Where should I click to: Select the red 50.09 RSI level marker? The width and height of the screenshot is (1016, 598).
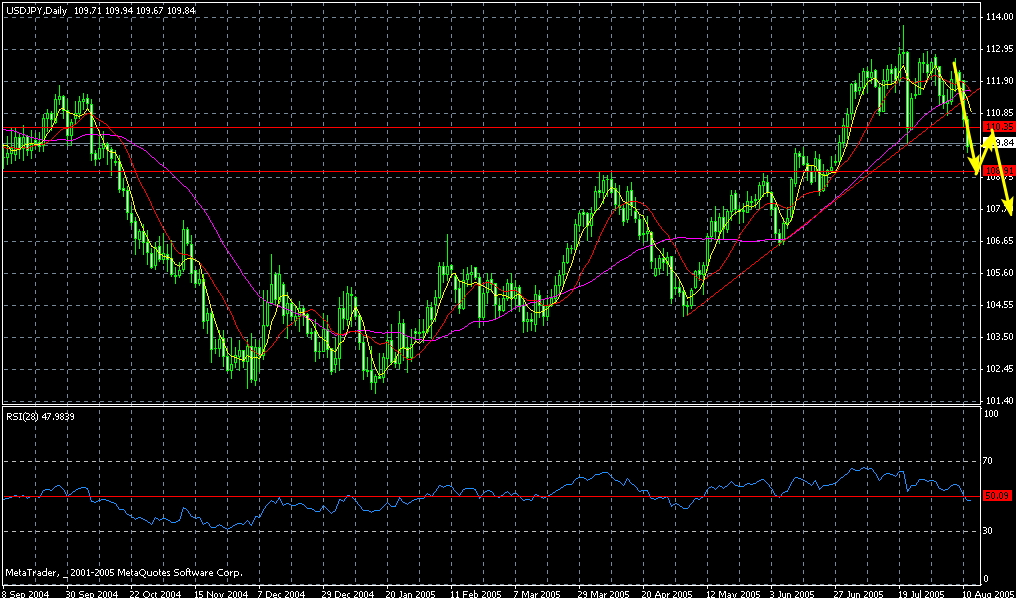(x=998, y=493)
